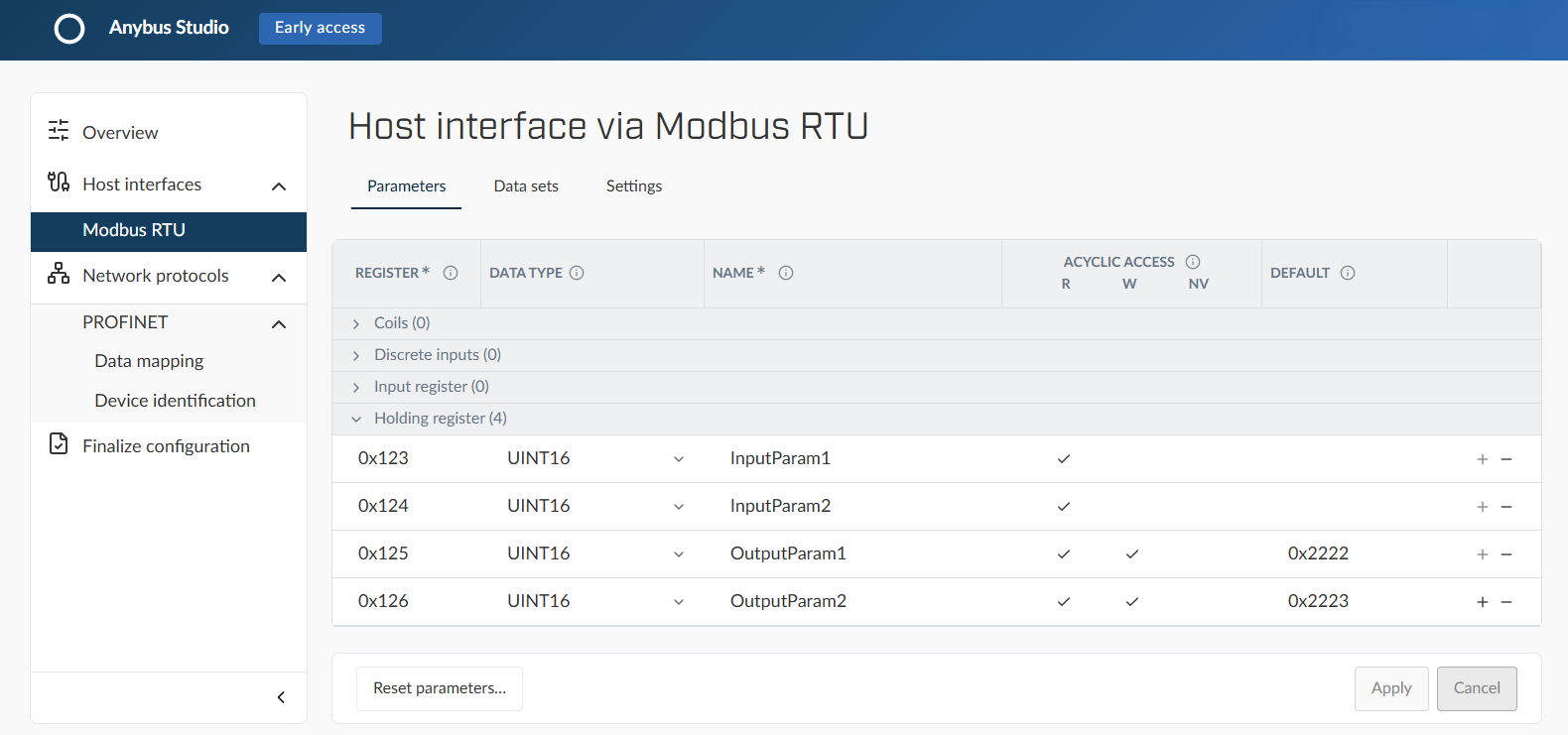Image resolution: width=1568 pixels, height=735 pixels.
Task: Collapse the sidebar with the left arrow
Action: click(281, 697)
